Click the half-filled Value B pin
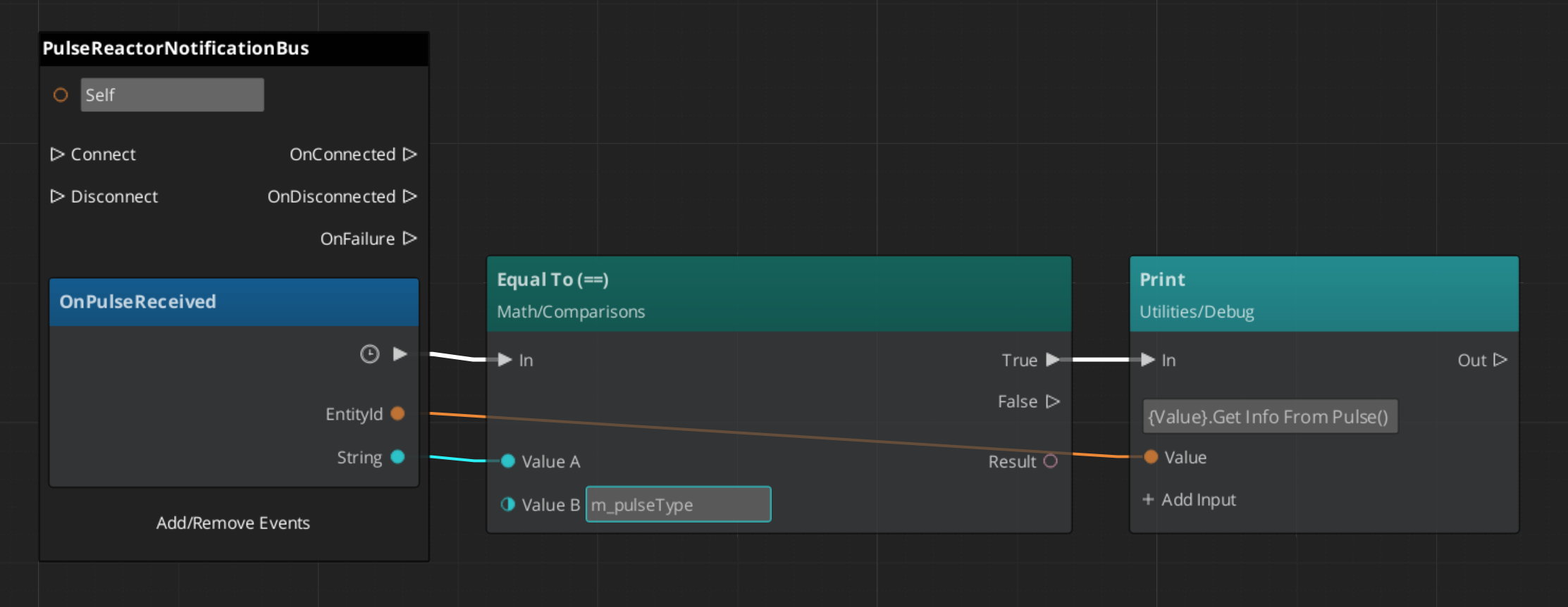The image size is (1568, 607). 507,504
